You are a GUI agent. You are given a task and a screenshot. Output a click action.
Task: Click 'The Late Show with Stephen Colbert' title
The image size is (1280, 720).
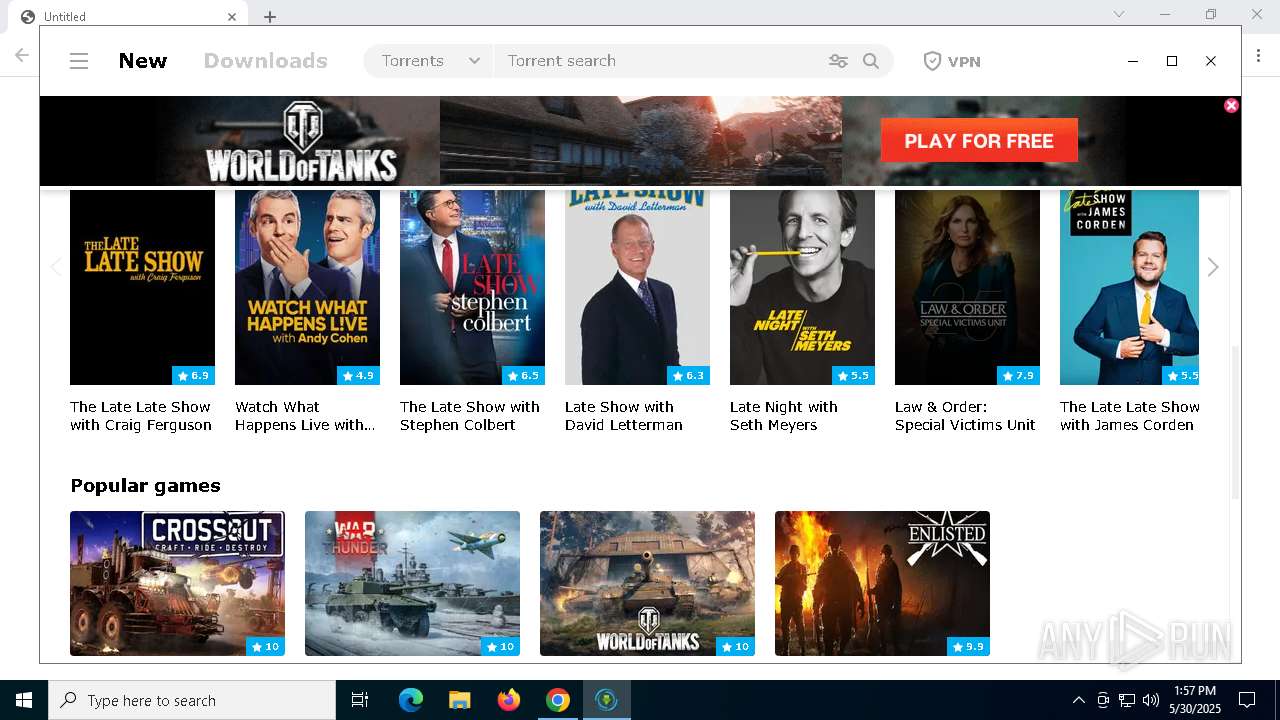[x=470, y=416]
